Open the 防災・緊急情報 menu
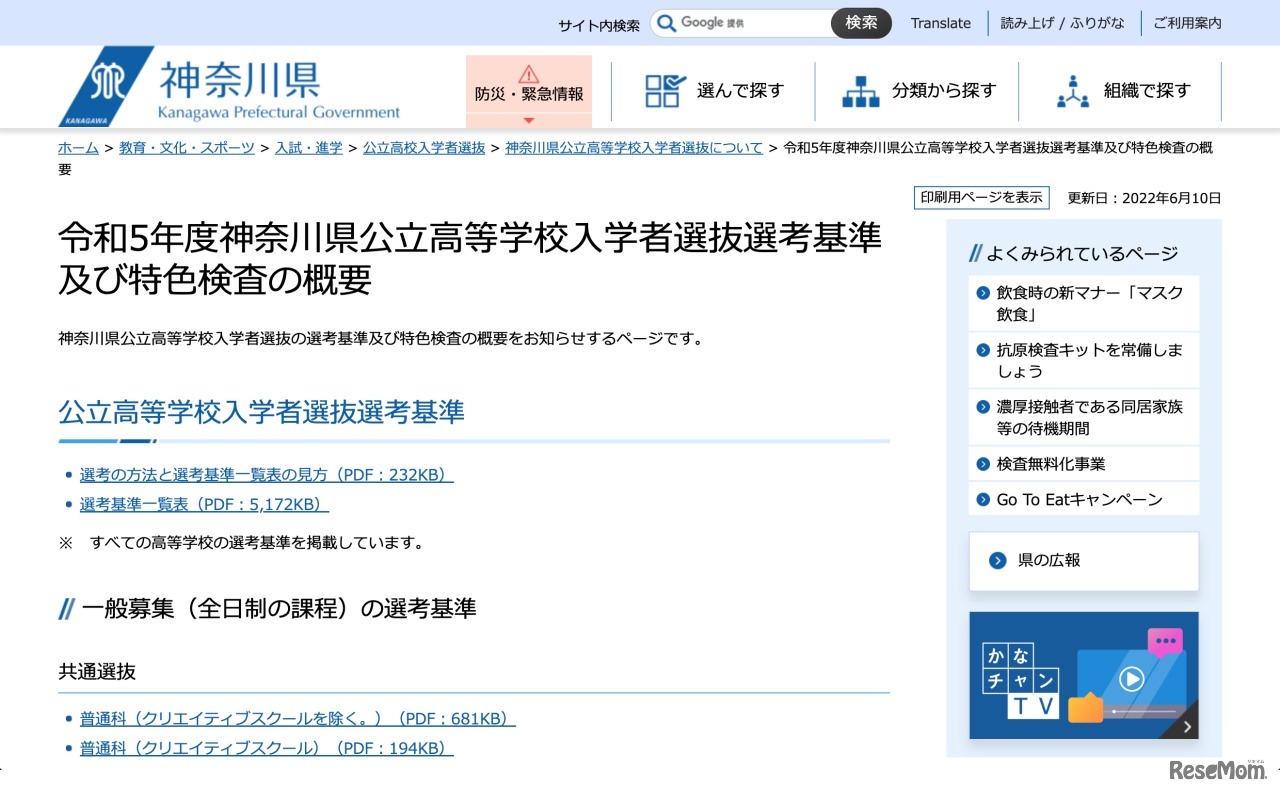 [529, 91]
